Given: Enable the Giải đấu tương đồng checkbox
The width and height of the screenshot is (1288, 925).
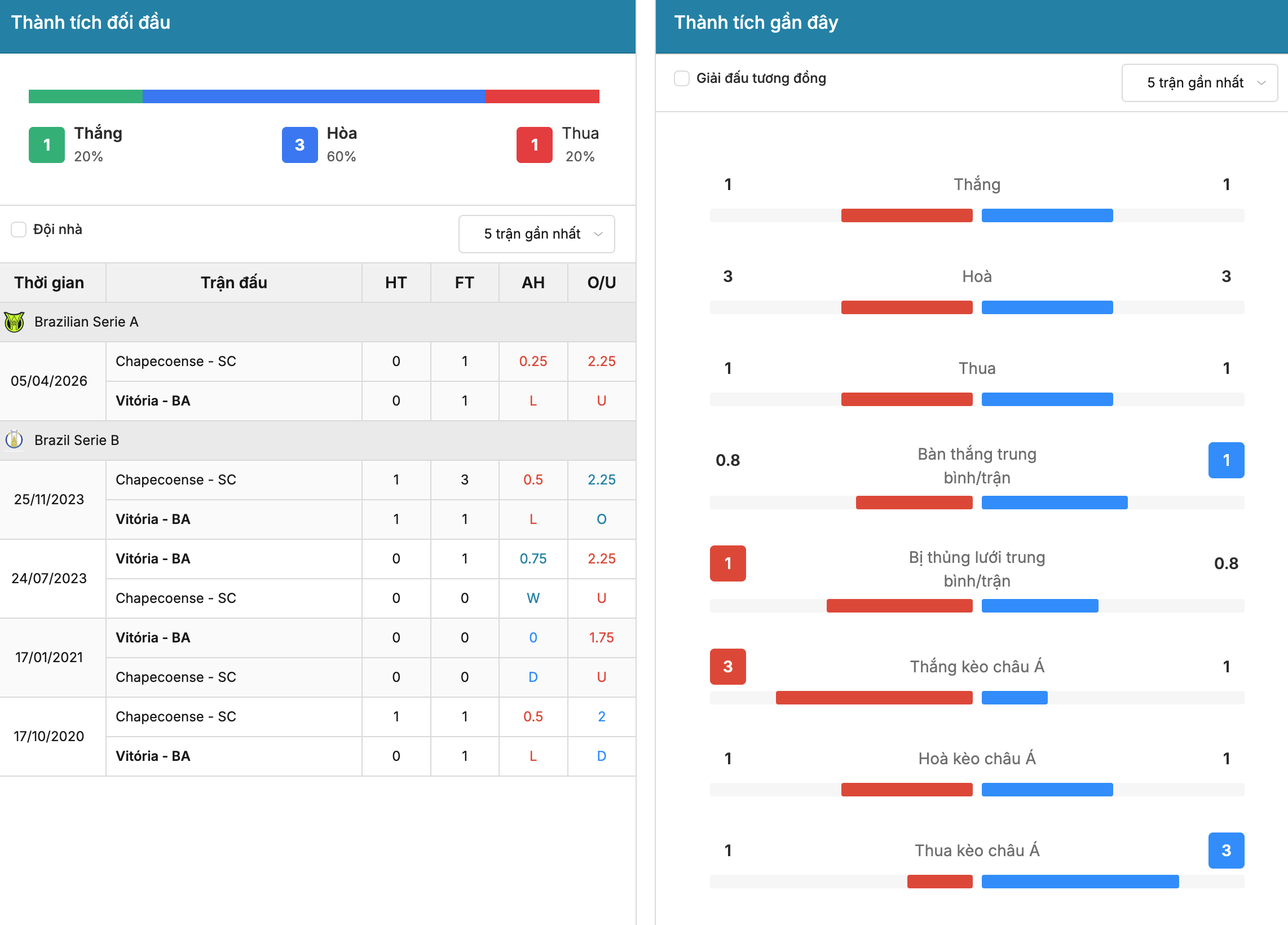Looking at the screenshot, I should click(681, 78).
